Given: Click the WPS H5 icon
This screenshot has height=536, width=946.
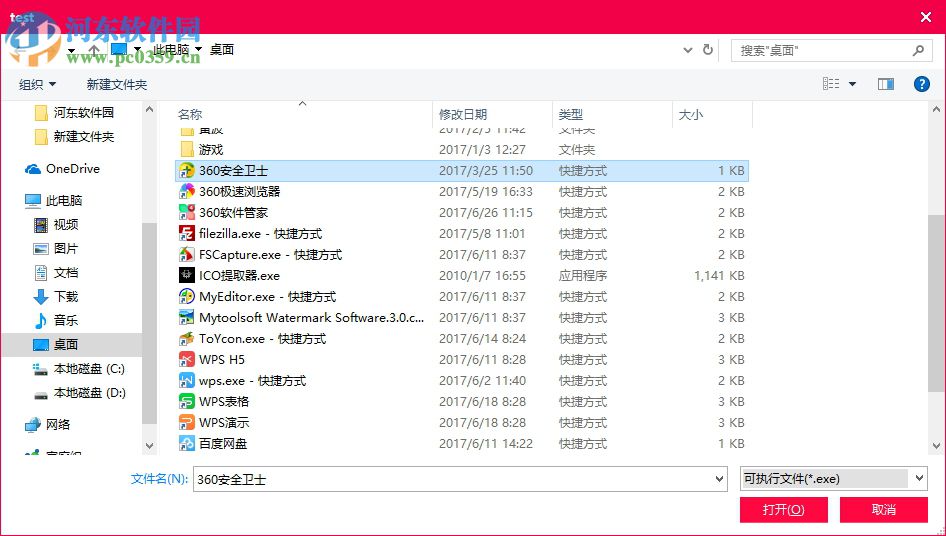Looking at the screenshot, I should 186,360.
